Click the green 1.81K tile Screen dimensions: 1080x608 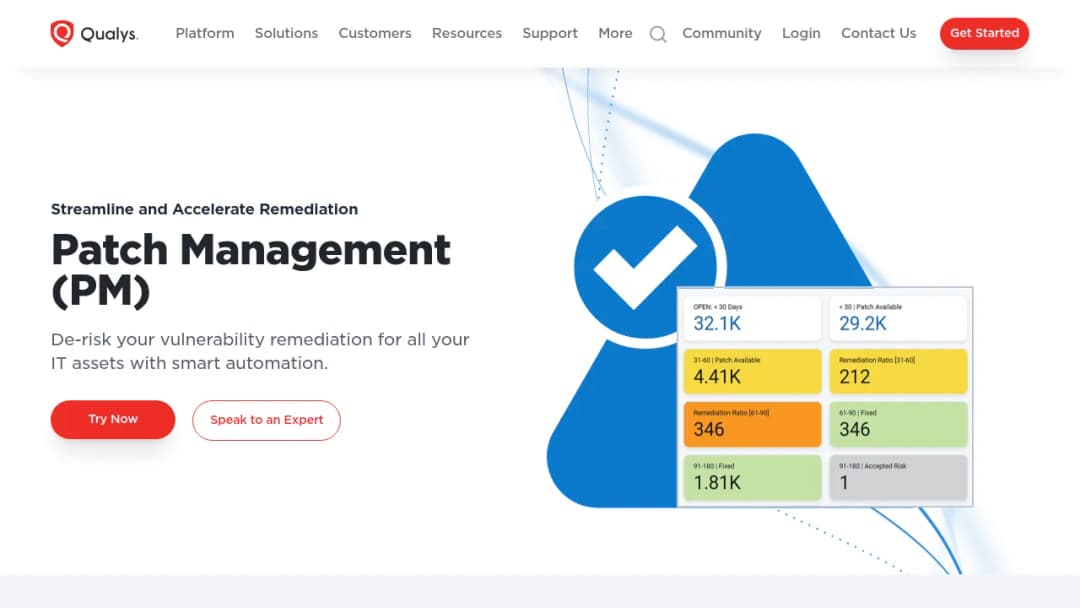pos(752,477)
